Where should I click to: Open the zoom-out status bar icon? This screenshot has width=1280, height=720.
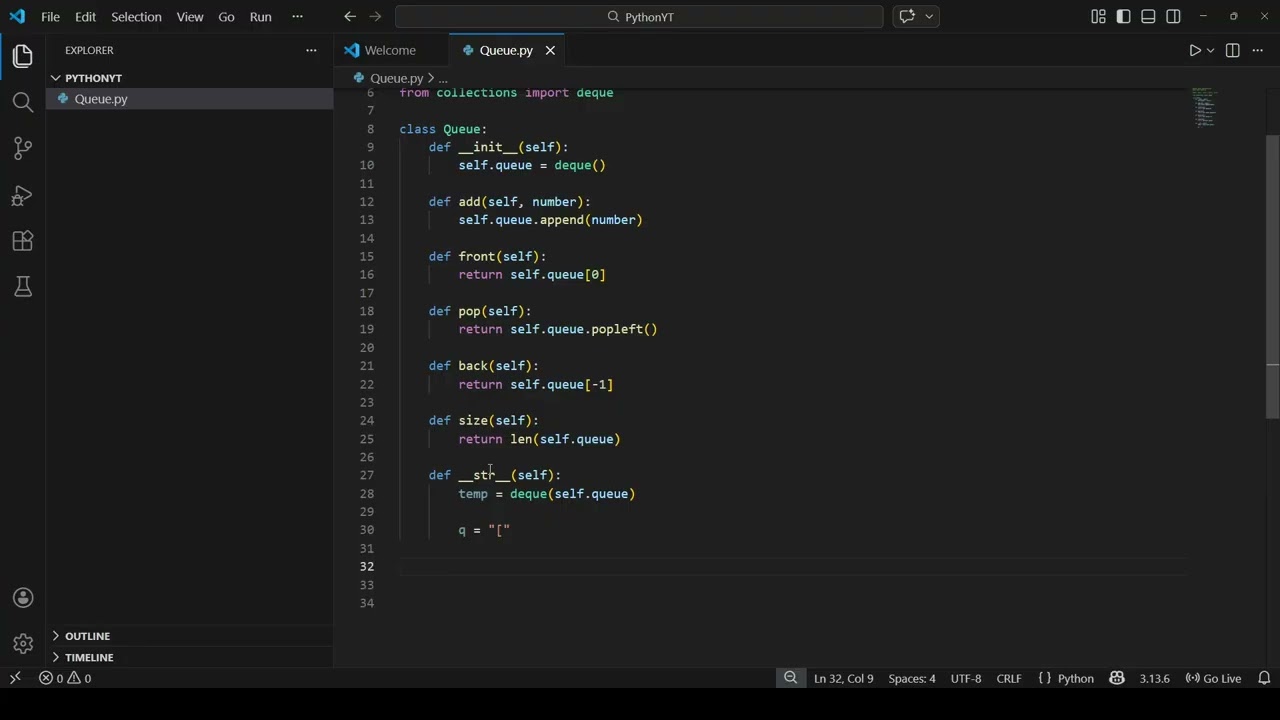790,678
